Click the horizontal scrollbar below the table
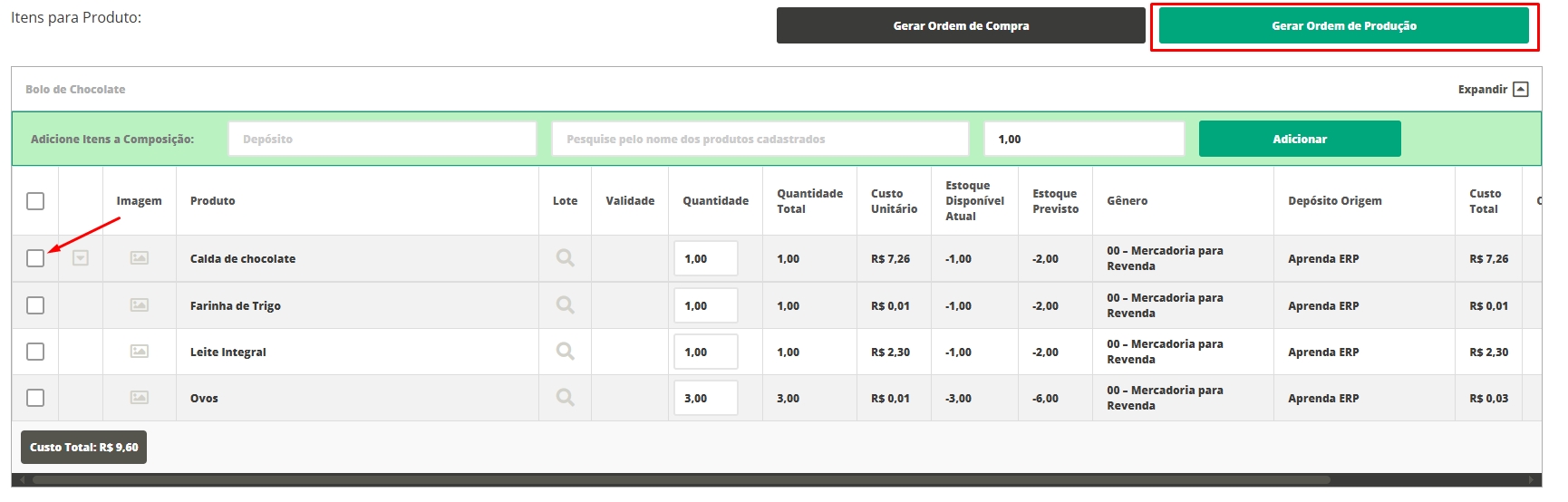This screenshot has width=1568, height=502. (x=680, y=479)
